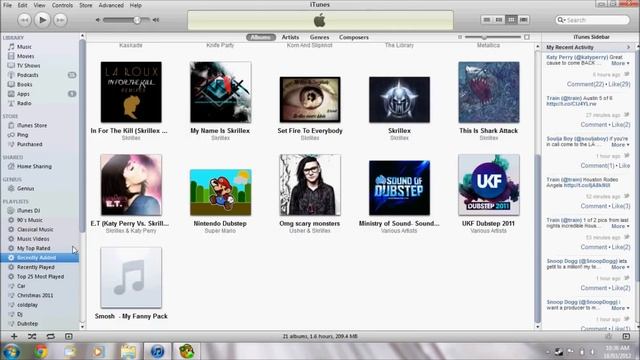Screen dimensions: 640x360
Task: Toggle shuffle in the bottom bar
Action: [x=32, y=336]
